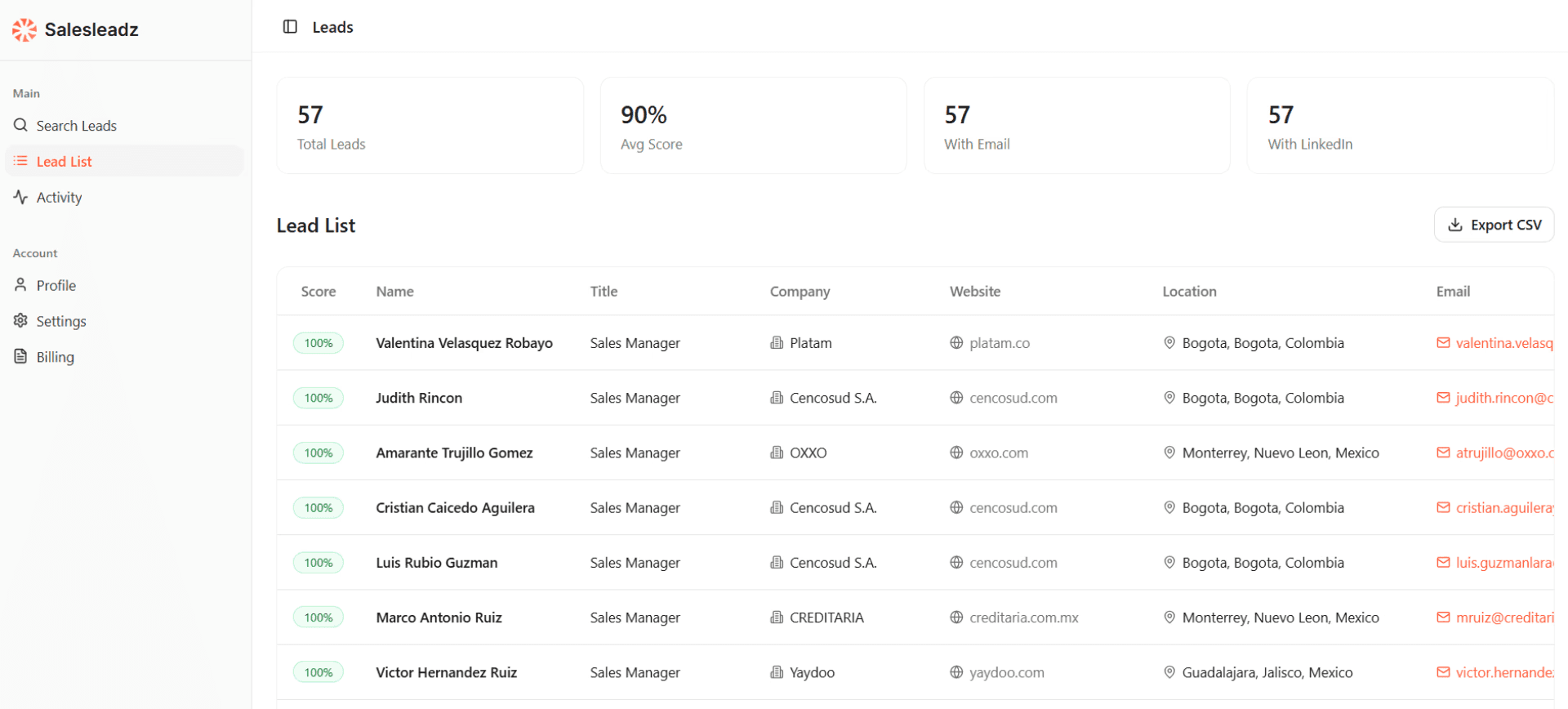Click the Salesleadz logo icon

(24, 30)
